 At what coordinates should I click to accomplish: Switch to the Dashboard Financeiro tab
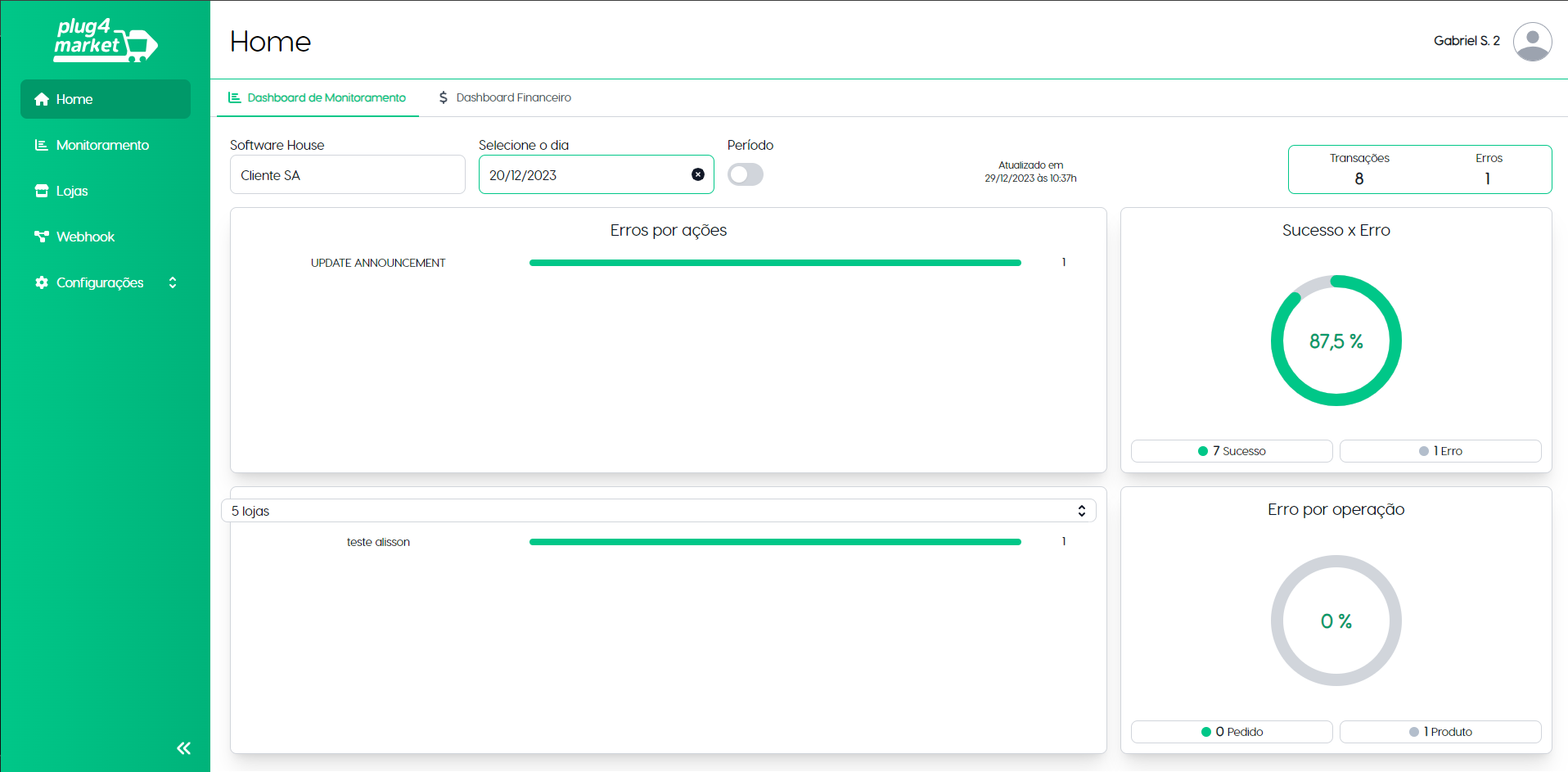[x=513, y=97]
